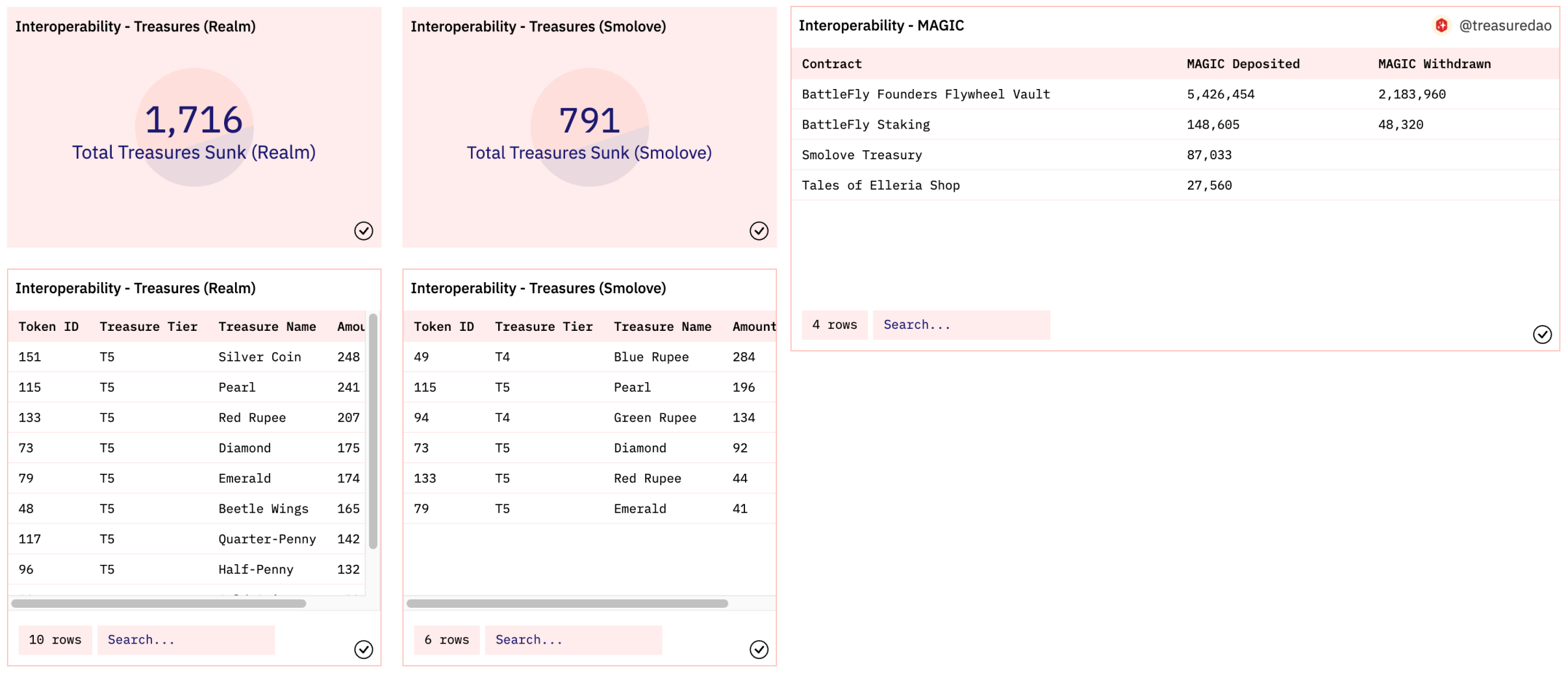This screenshot has height=676, width=1568.
Task: Click 'Green Rupee' in Smolove treasures table
Action: [x=655, y=417]
